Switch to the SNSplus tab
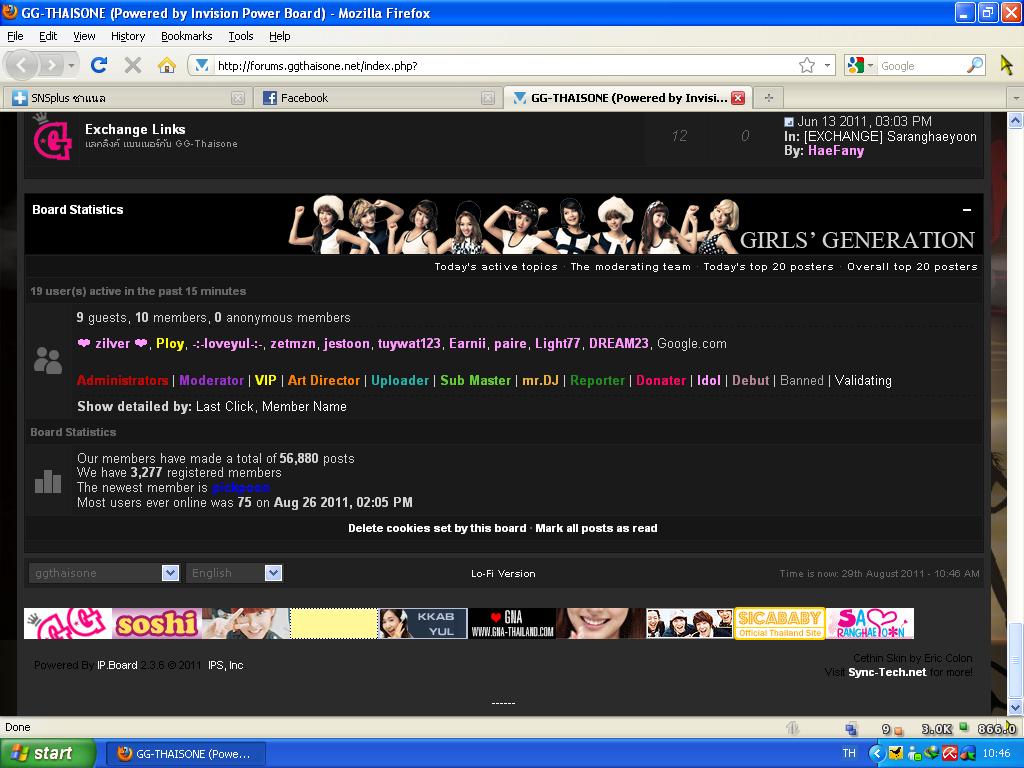Screen dimensions: 1024x768 click(x=129, y=98)
